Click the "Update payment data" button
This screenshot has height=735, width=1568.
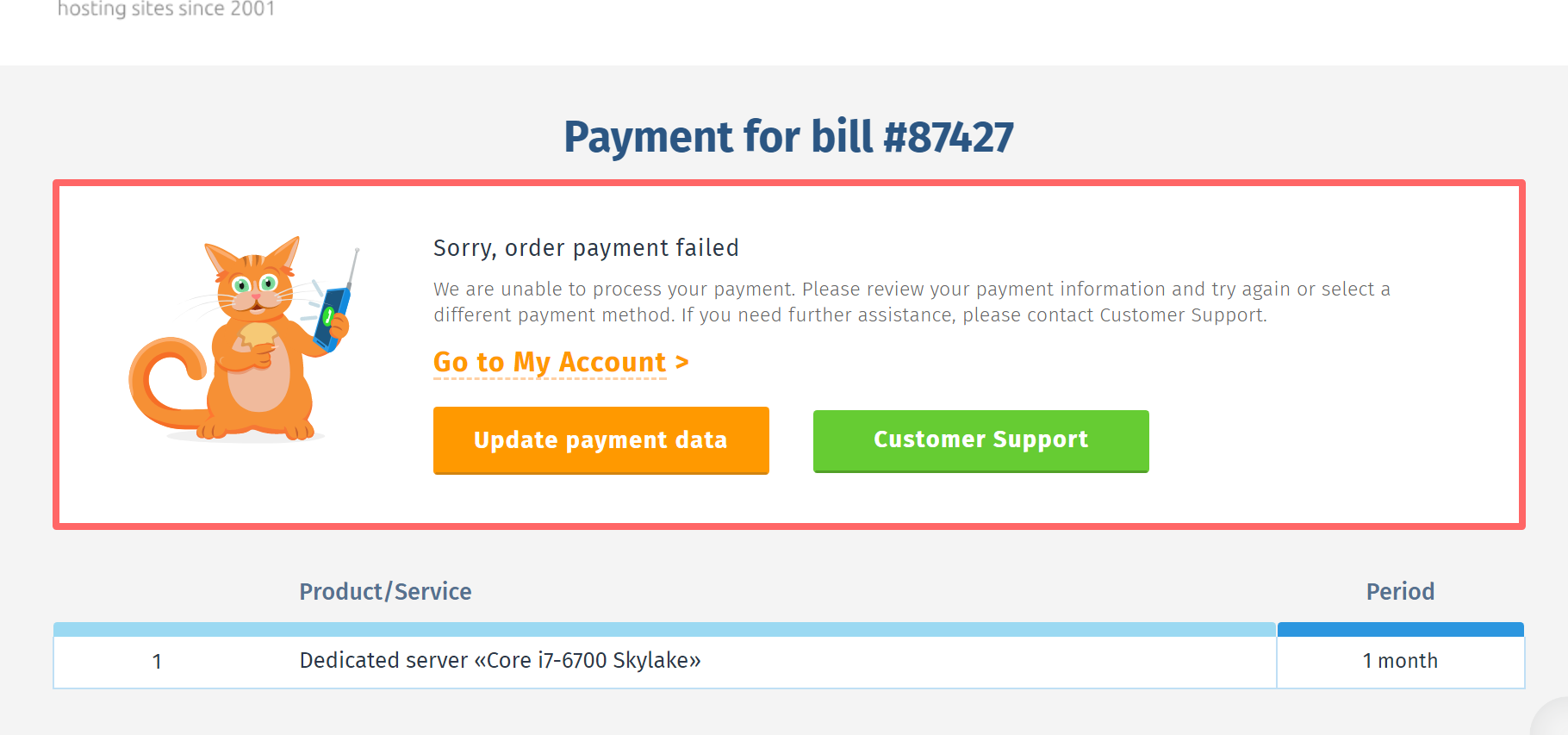pyautogui.click(x=600, y=439)
